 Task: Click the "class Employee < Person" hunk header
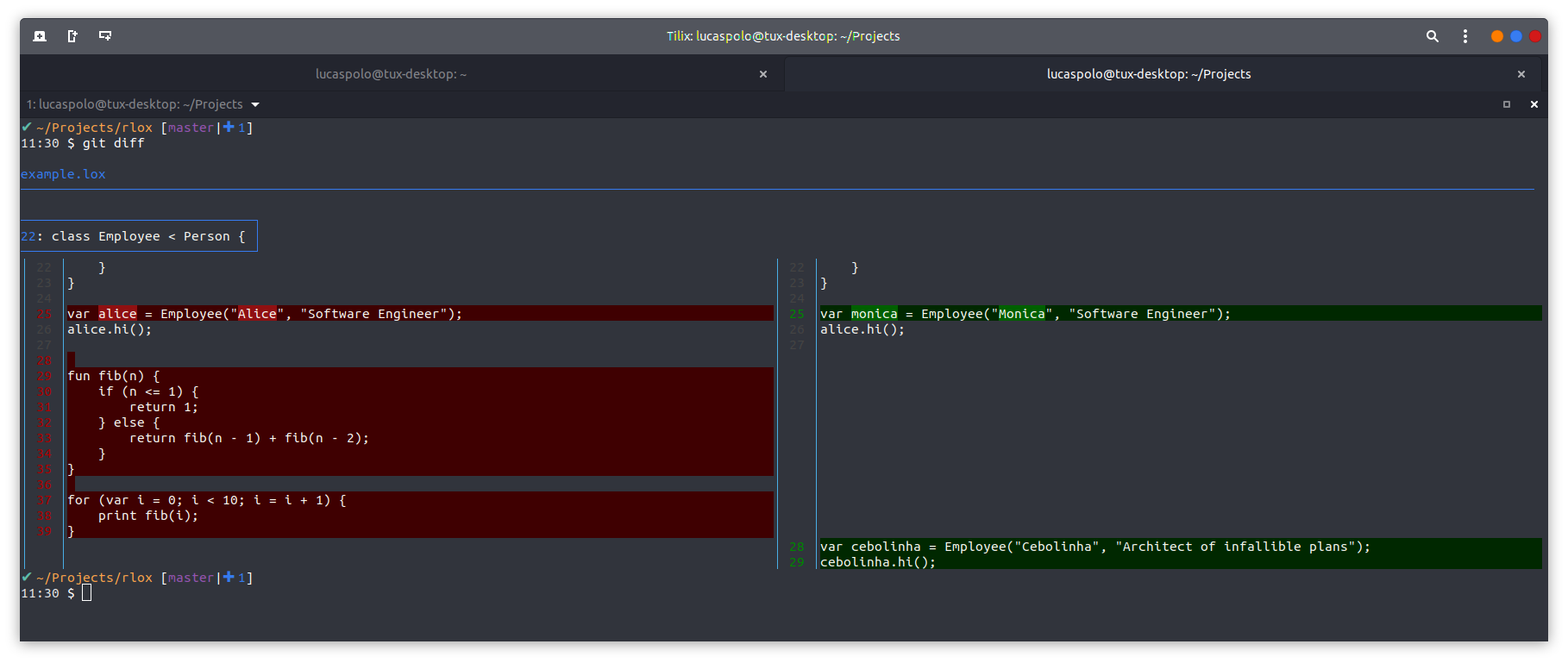(x=138, y=236)
